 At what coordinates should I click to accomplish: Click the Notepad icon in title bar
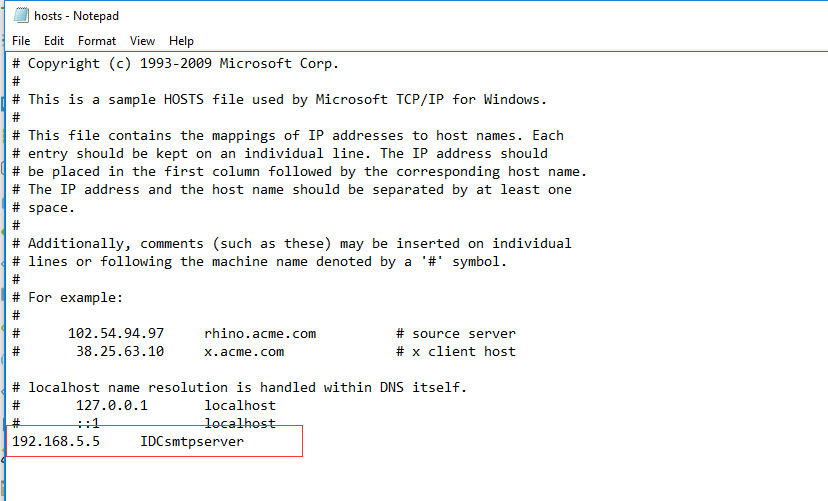19,15
